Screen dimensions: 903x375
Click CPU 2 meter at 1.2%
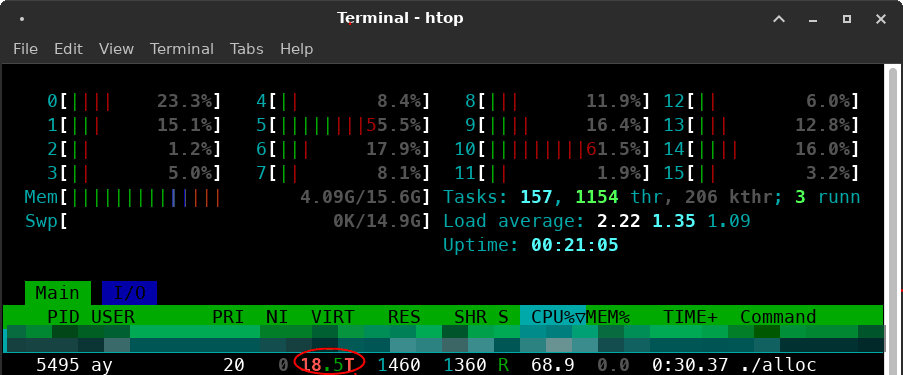(134, 149)
